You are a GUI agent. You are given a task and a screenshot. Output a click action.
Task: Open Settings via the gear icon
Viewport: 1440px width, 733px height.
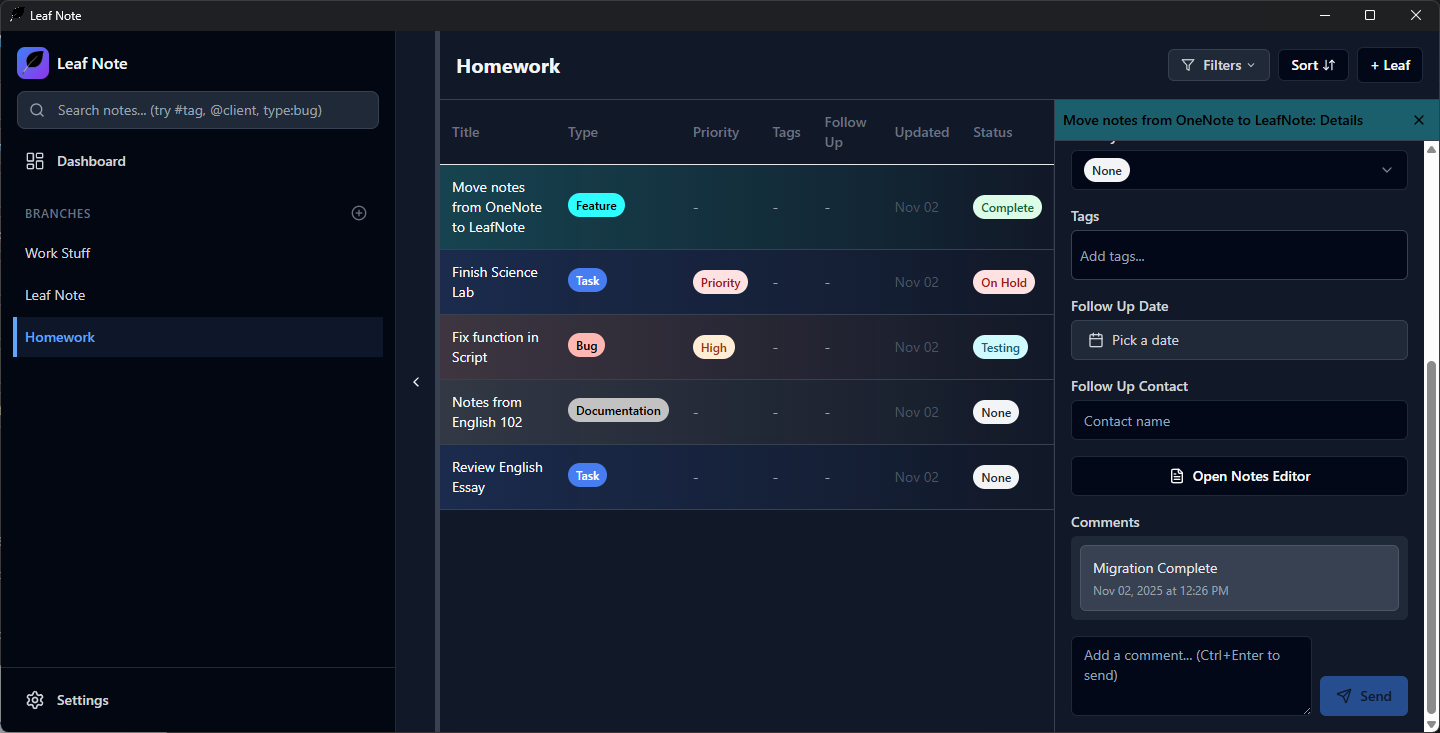click(x=35, y=700)
